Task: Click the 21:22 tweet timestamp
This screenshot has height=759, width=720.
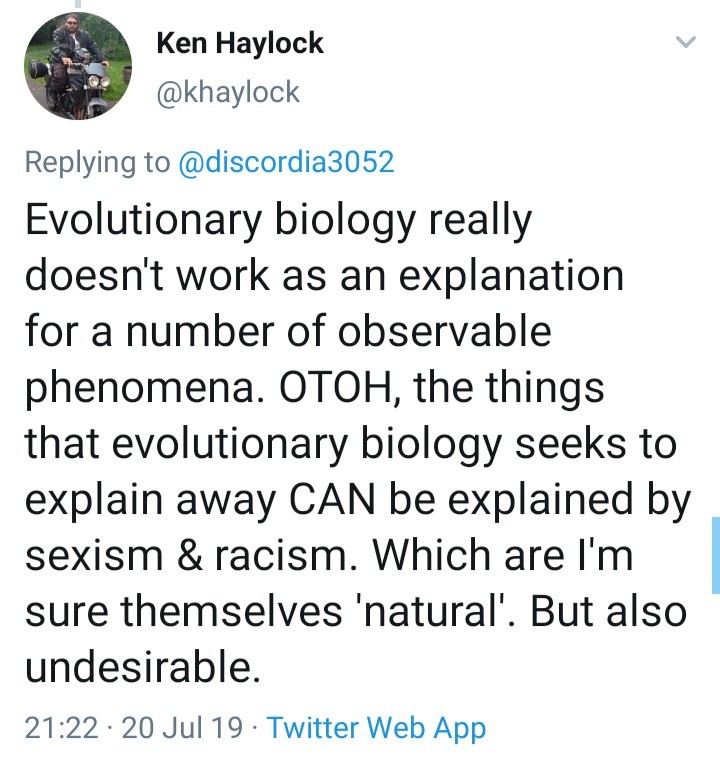Action: pyautogui.click(x=62, y=728)
